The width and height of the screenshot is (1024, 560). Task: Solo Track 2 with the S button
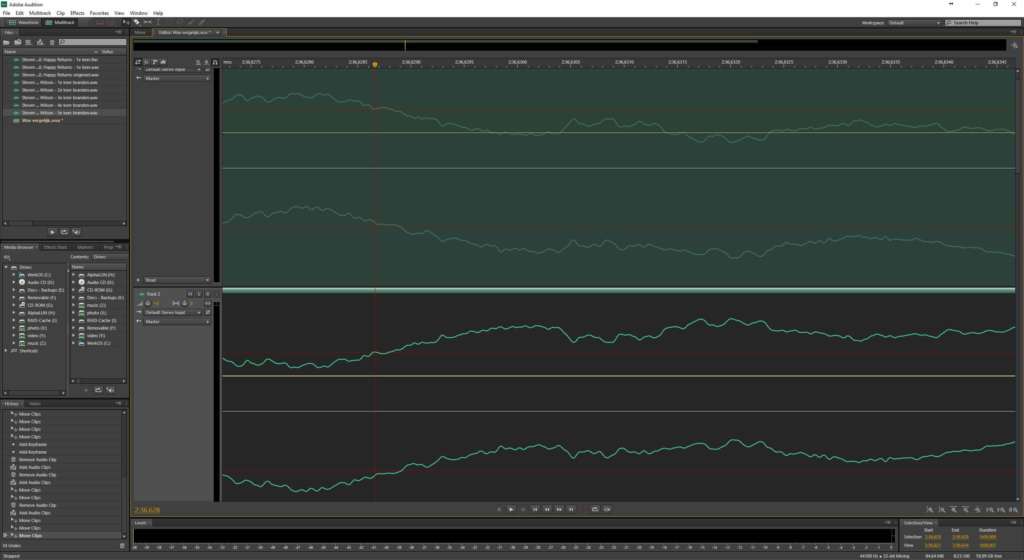click(199, 294)
